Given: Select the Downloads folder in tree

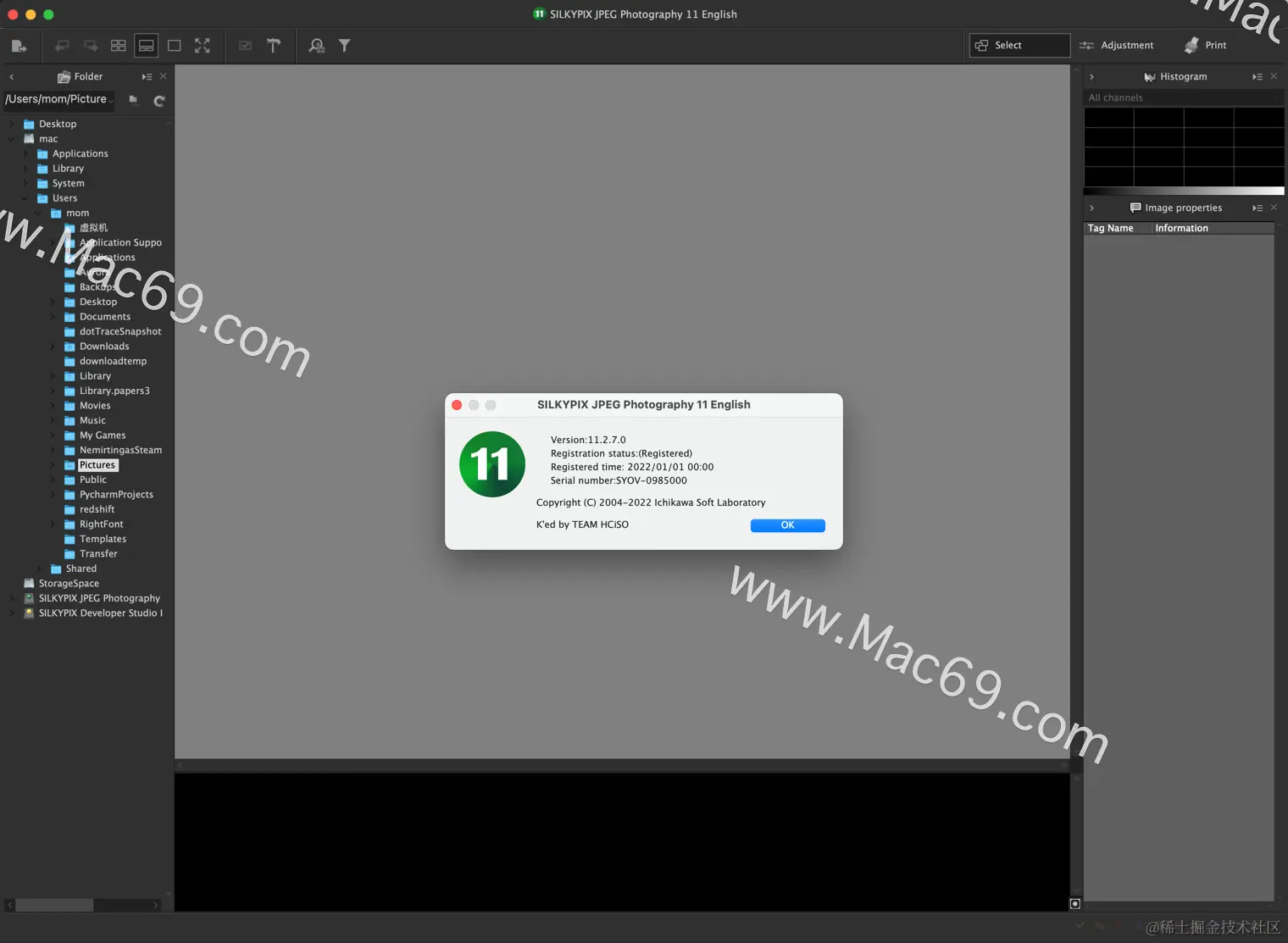Looking at the screenshot, I should coord(104,347).
